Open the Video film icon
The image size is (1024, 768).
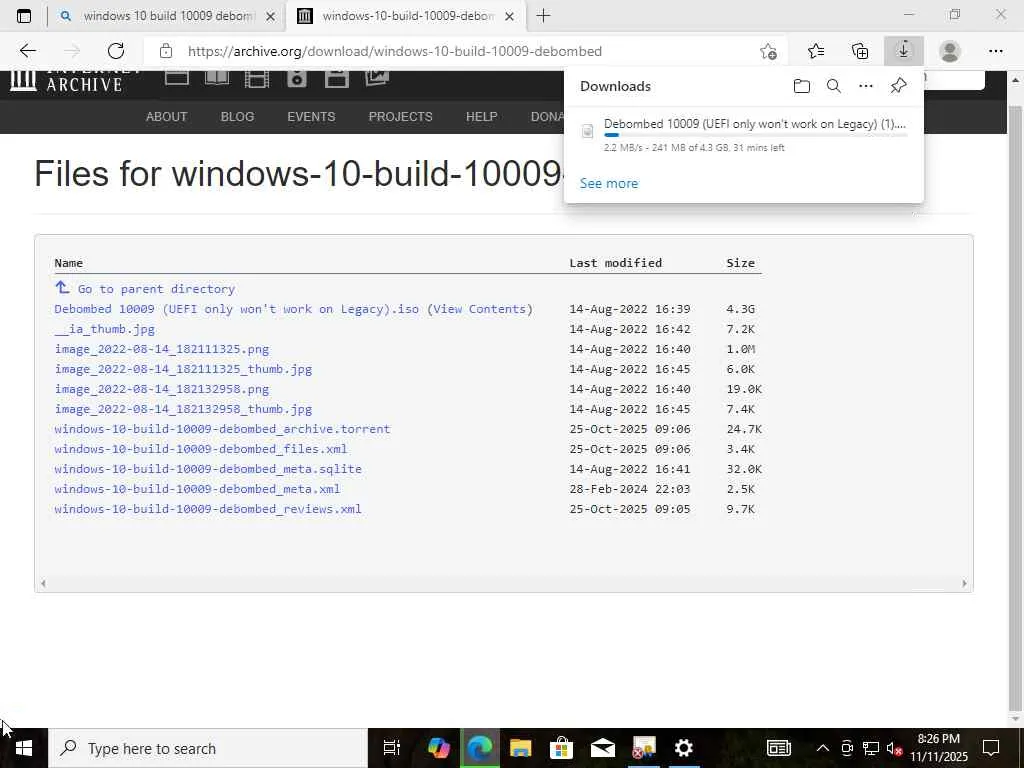tap(257, 78)
